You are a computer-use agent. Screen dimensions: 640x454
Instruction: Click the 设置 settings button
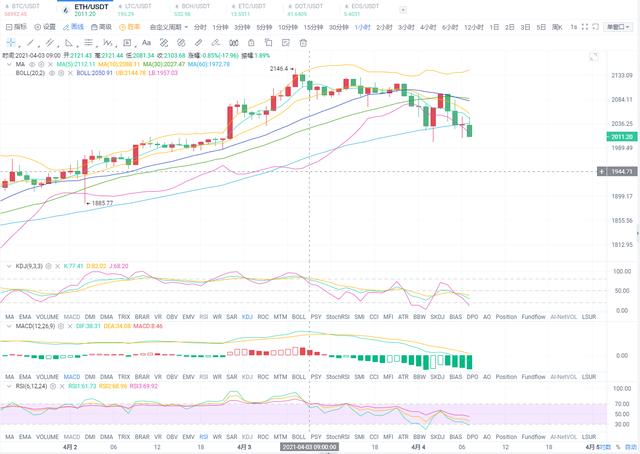tap(45, 27)
